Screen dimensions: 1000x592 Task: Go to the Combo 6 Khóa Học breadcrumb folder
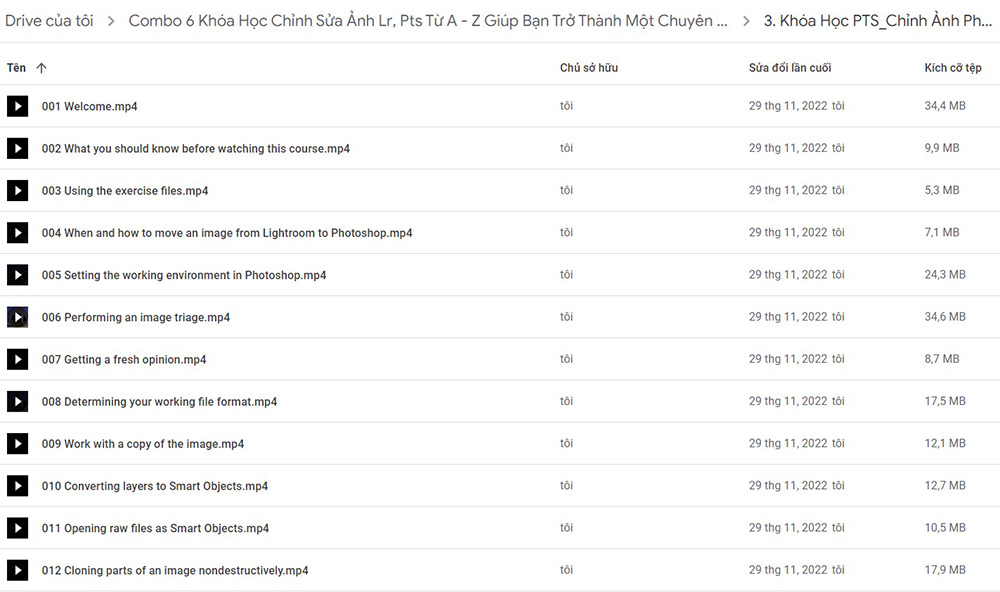(428, 21)
